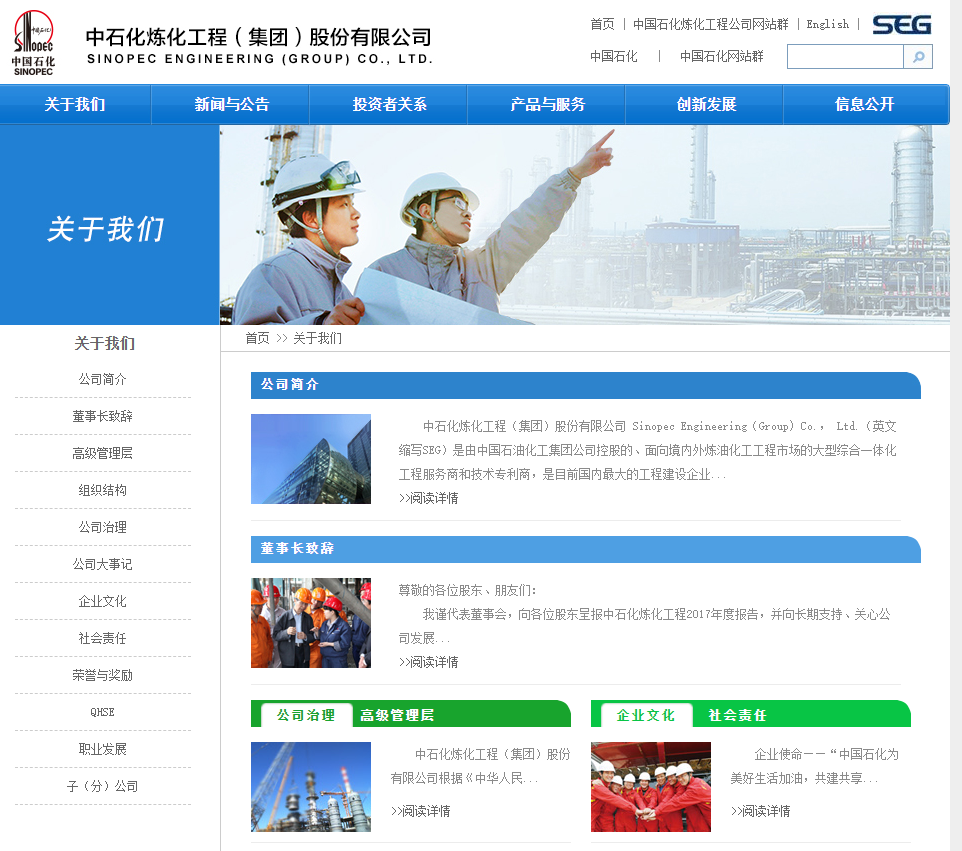962x851 pixels.
Task: Open the 关于我们 main navigation menu
Action: click(75, 105)
